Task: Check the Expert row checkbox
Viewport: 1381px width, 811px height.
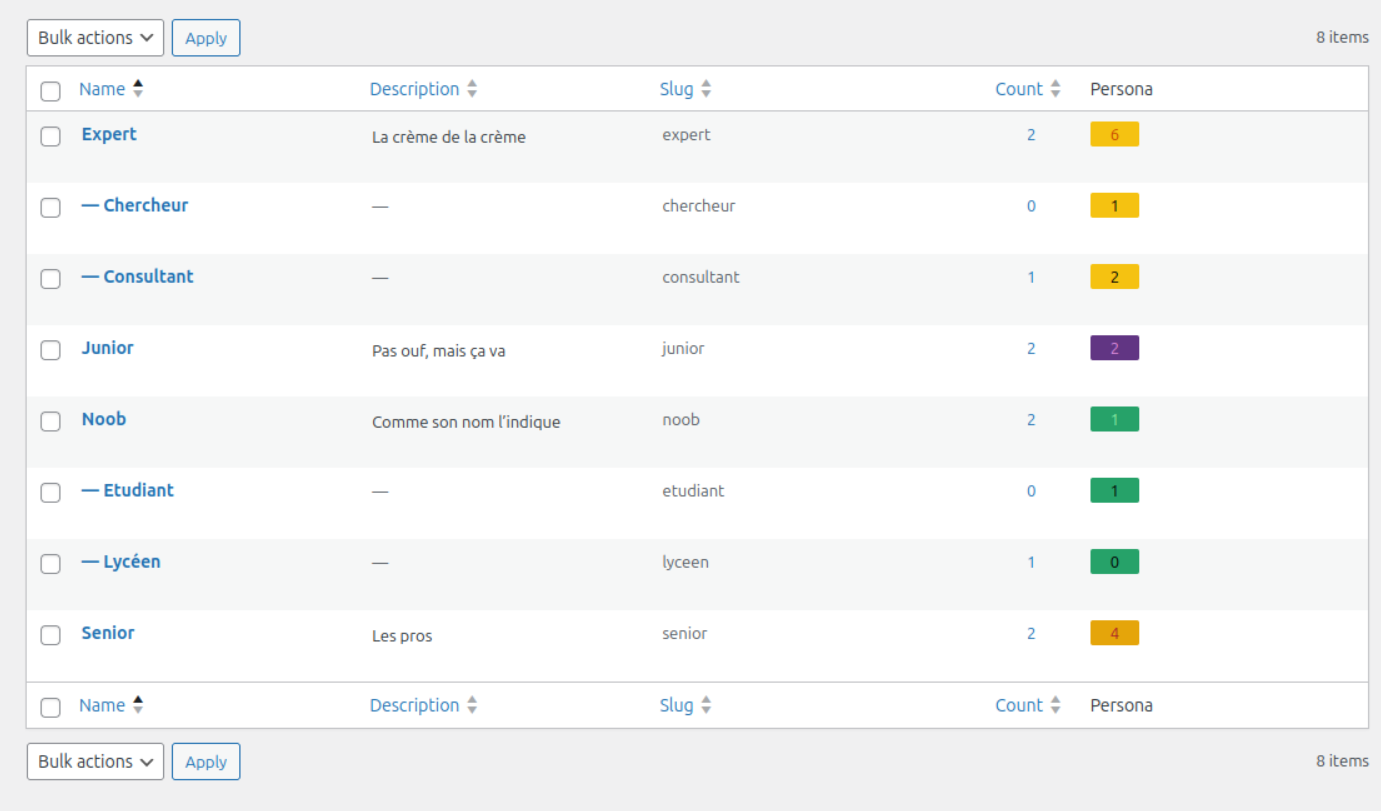Action: point(50,137)
